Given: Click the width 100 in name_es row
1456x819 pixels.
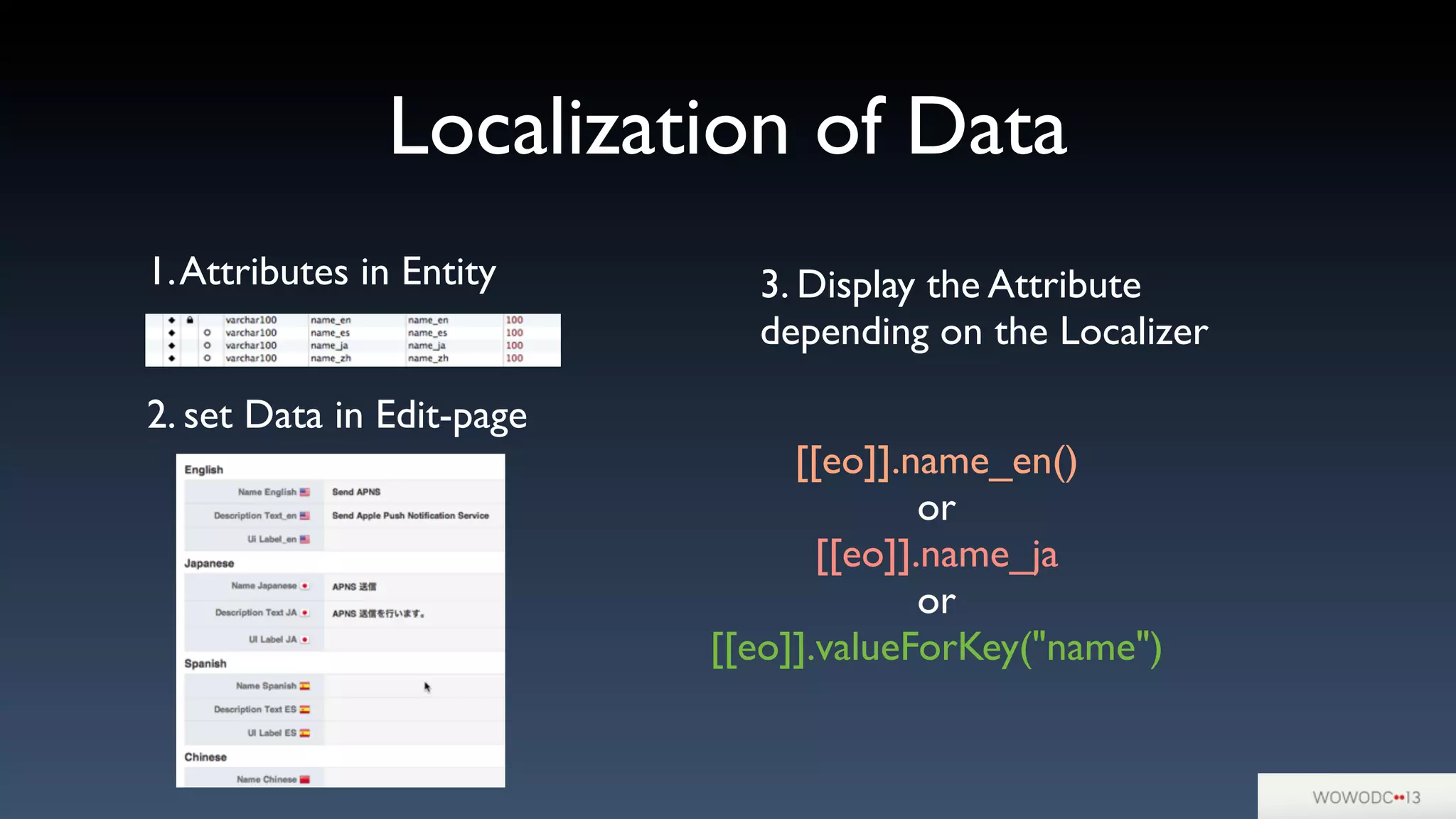Looking at the screenshot, I should coord(515,333).
